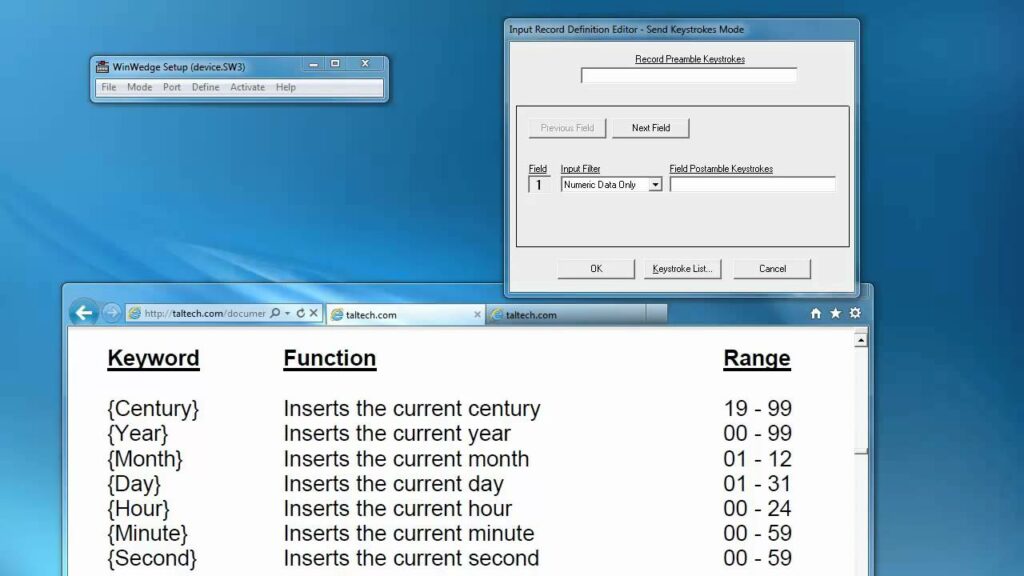The image size is (1024, 576).
Task: Switch to the second taltech.com tab
Action: [x=560, y=313]
